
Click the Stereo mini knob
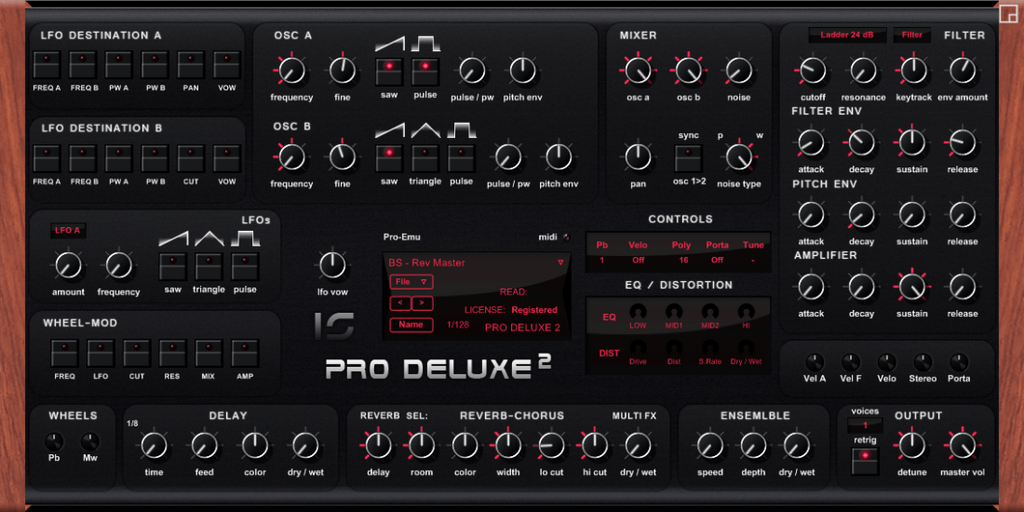click(923, 362)
